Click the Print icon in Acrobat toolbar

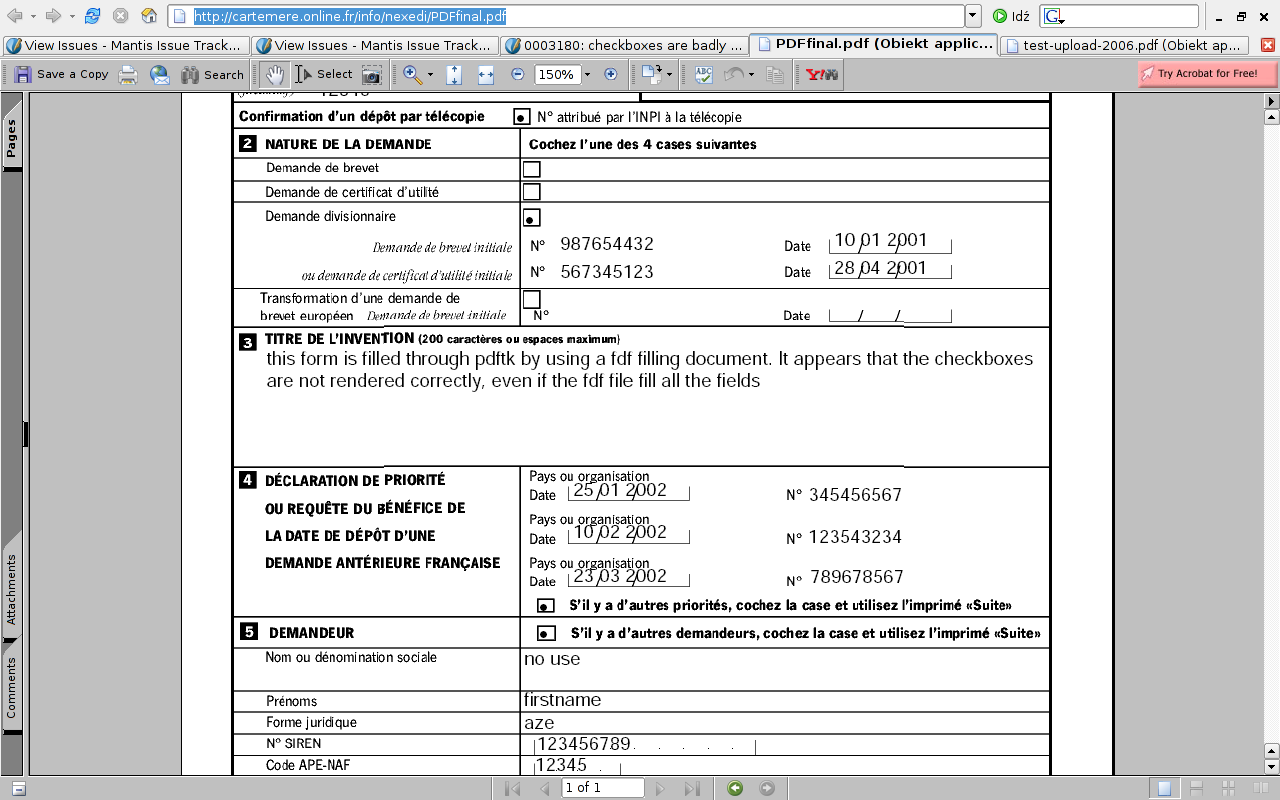click(x=128, y=74)
